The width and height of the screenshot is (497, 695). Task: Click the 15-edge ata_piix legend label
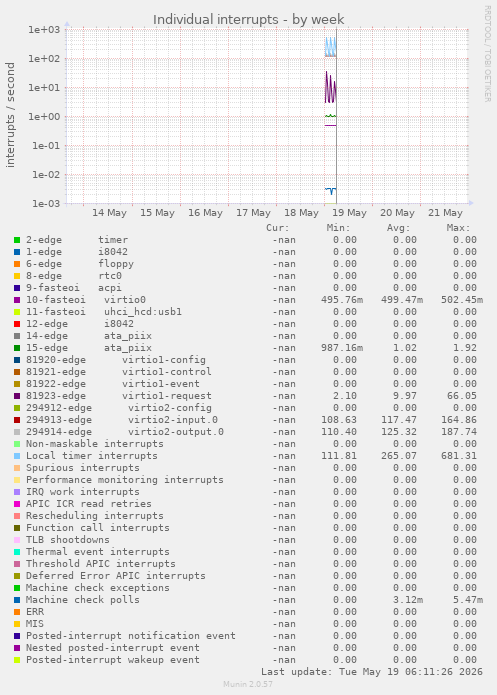click(89, 348)
